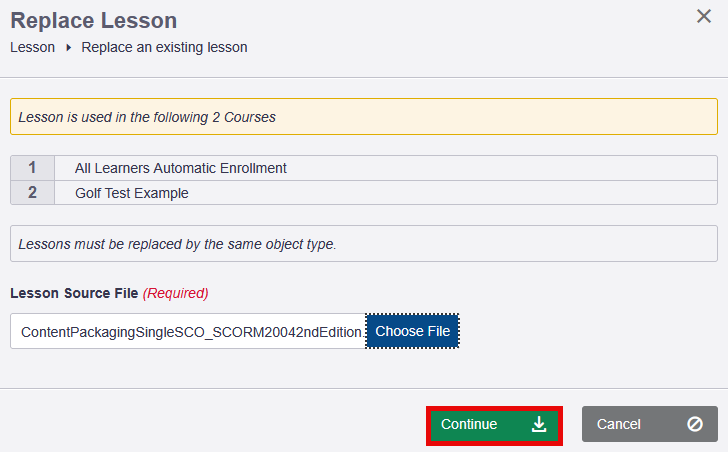The image size is (728, 452).
Task: Click the circle-slash icon on Cancel
Action: (695, 424)
